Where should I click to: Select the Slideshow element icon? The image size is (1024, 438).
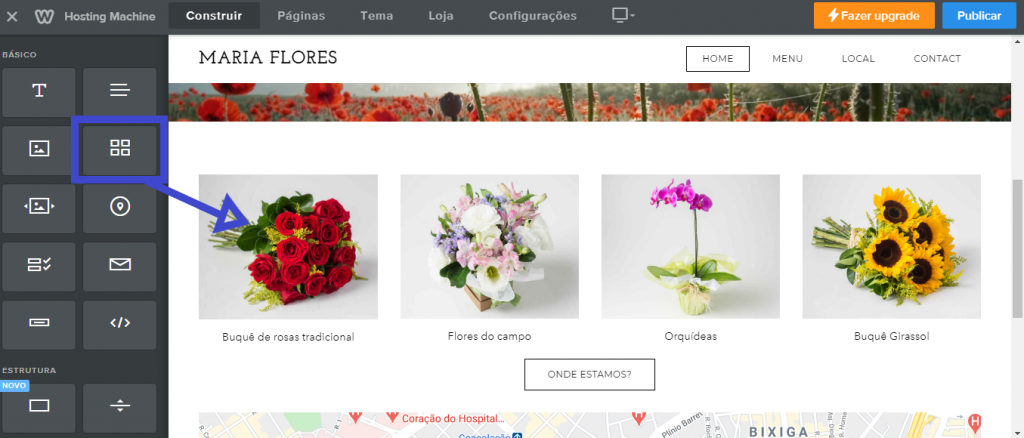click(x=39, y=207)
